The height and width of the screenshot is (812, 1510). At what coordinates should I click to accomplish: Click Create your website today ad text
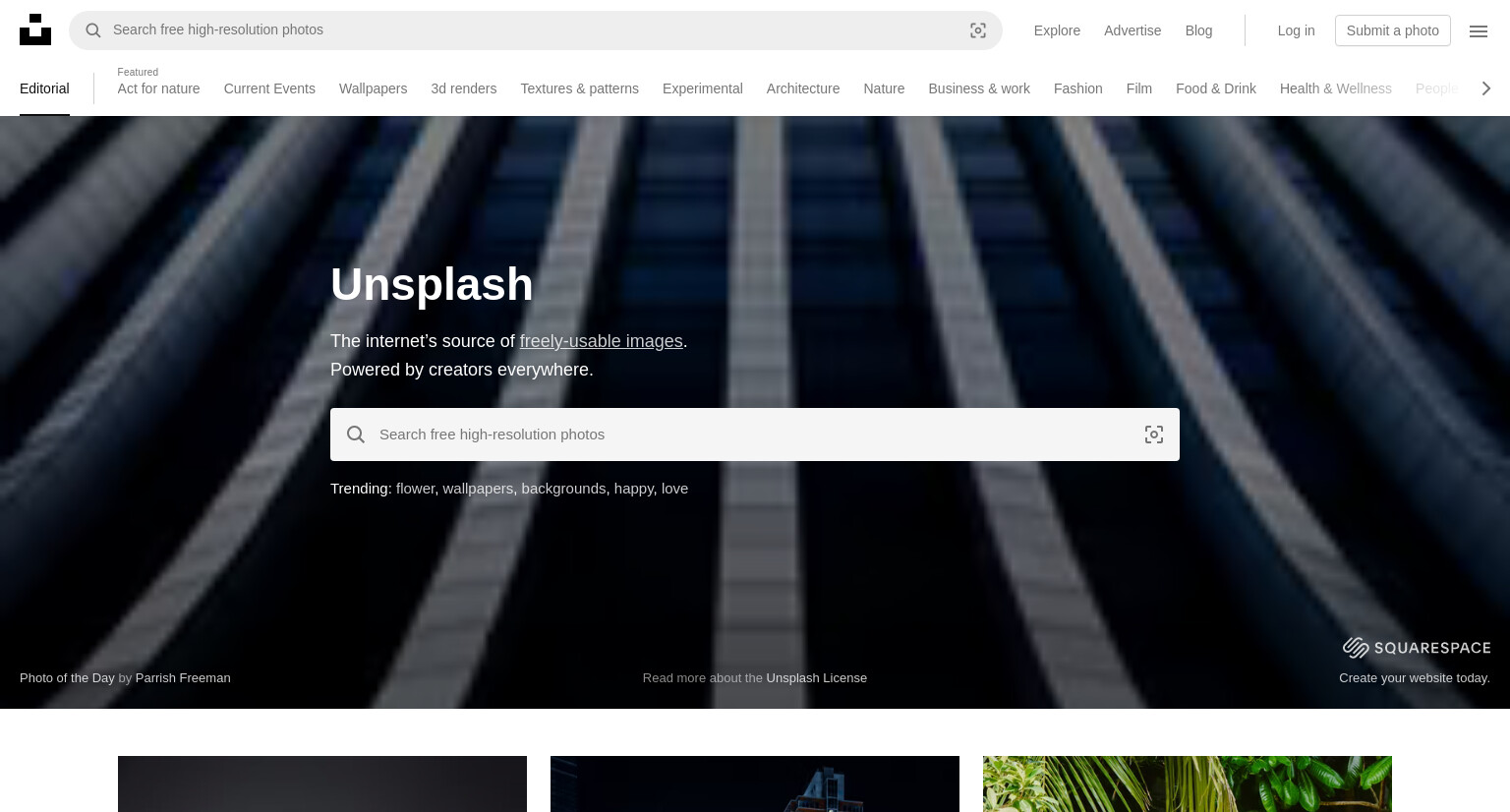[x=1415, y=677]
